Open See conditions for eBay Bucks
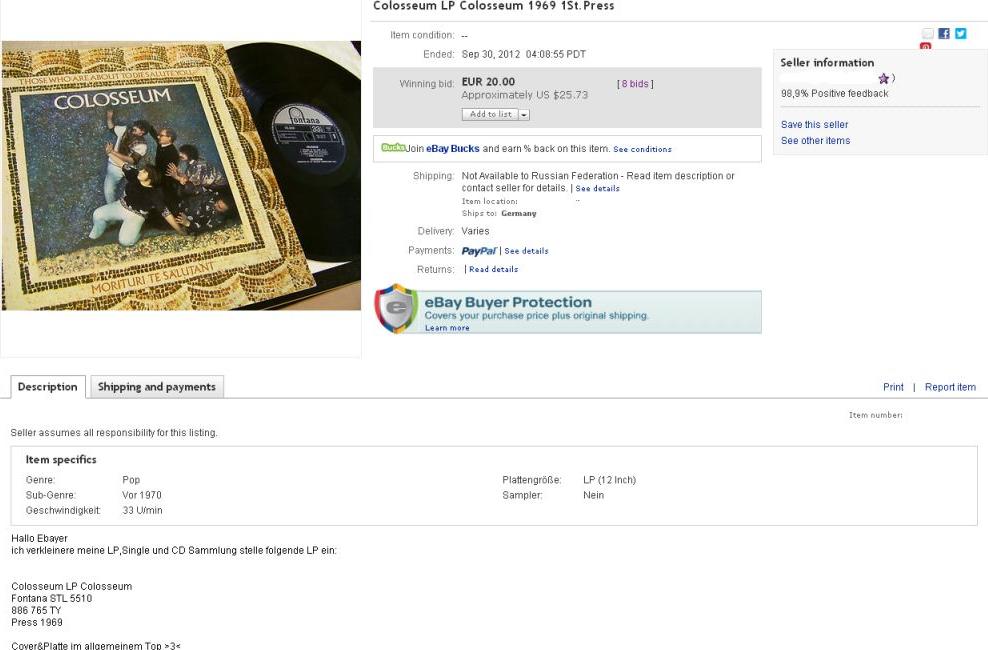 click(x=642, y=149)
